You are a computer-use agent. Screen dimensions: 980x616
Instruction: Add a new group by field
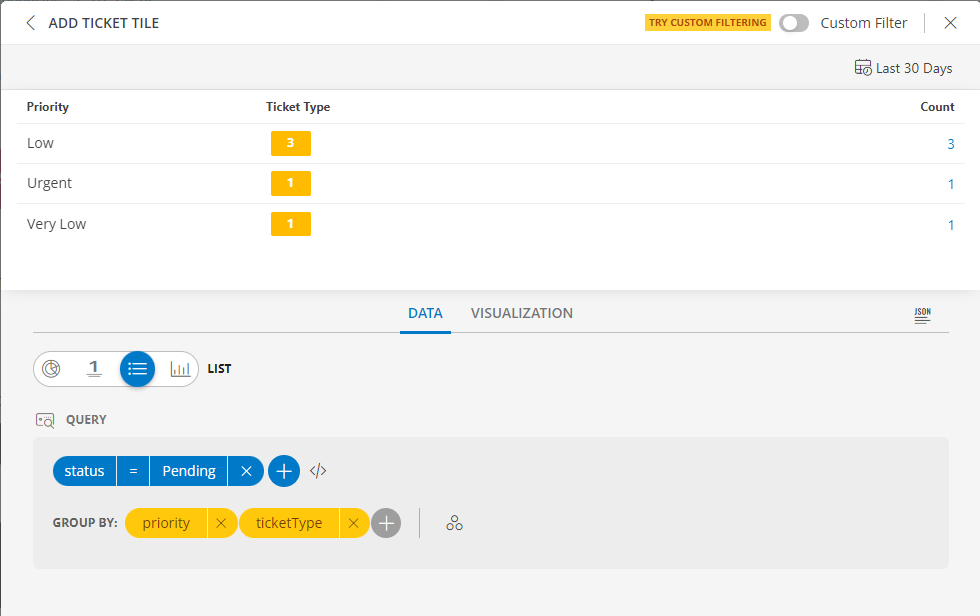[x=386, y=522]
